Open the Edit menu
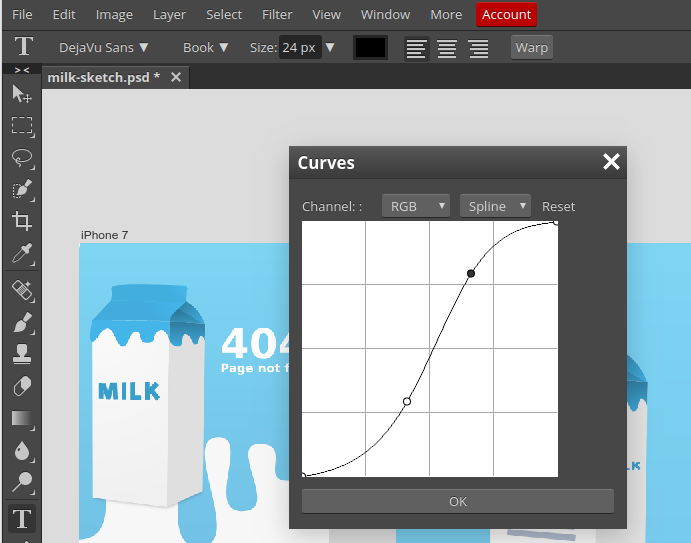 click(x=64, y=15)
